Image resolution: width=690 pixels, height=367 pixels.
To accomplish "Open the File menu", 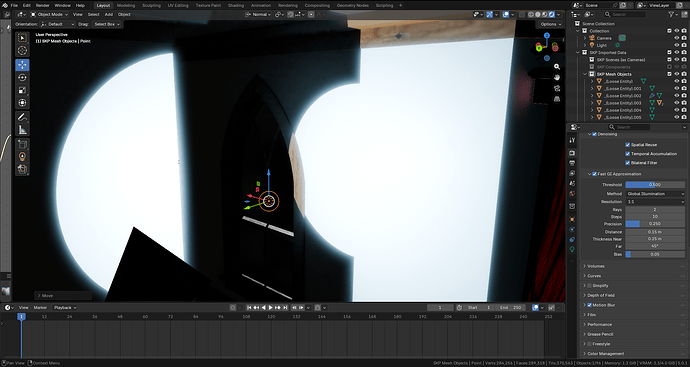I will [x=14, y=5].
